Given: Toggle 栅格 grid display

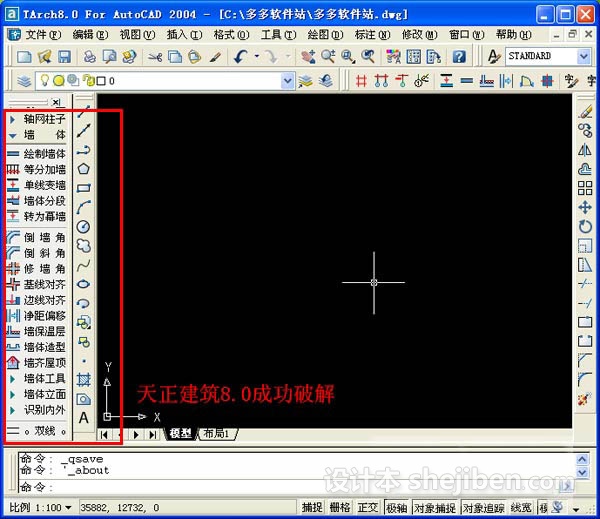Looking at the screenshot, I should click(340, 508).
